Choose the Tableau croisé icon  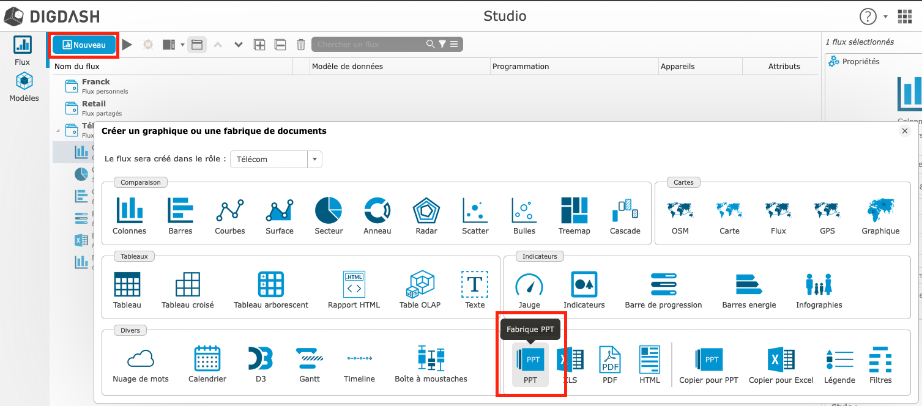click(x=188, y=285)
